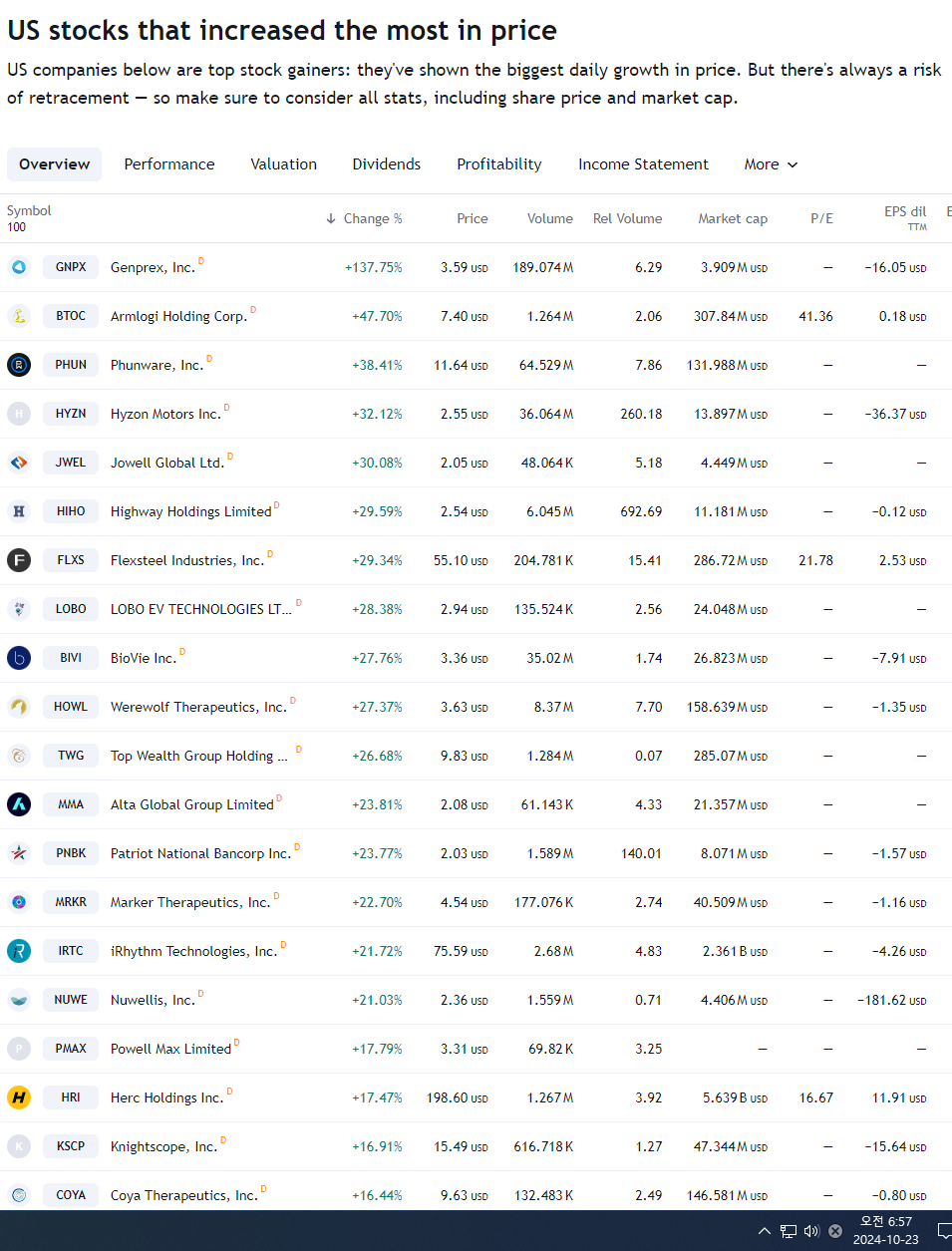The width and height of the screenshot is (952, 1251).
Task: Click the Highway Holdings logo icon
Action: point(19,511)
